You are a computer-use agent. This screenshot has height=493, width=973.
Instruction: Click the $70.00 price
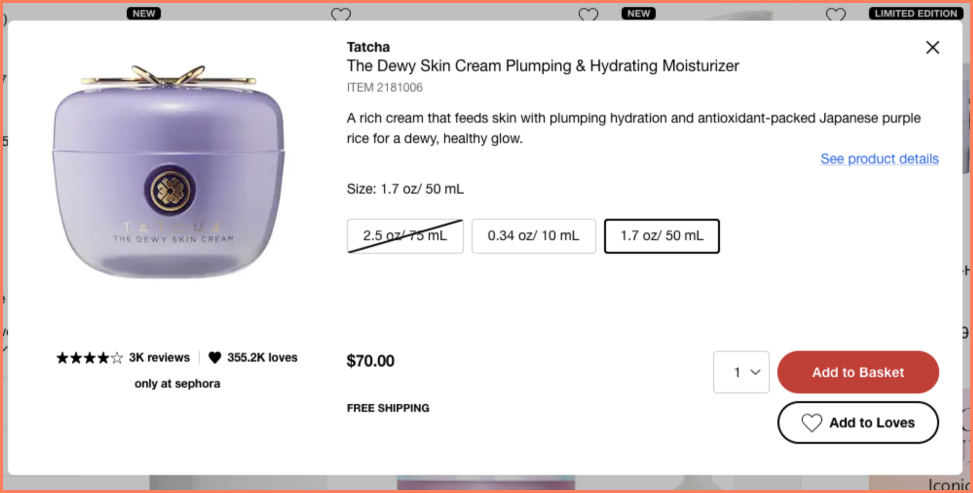point(370,361)
